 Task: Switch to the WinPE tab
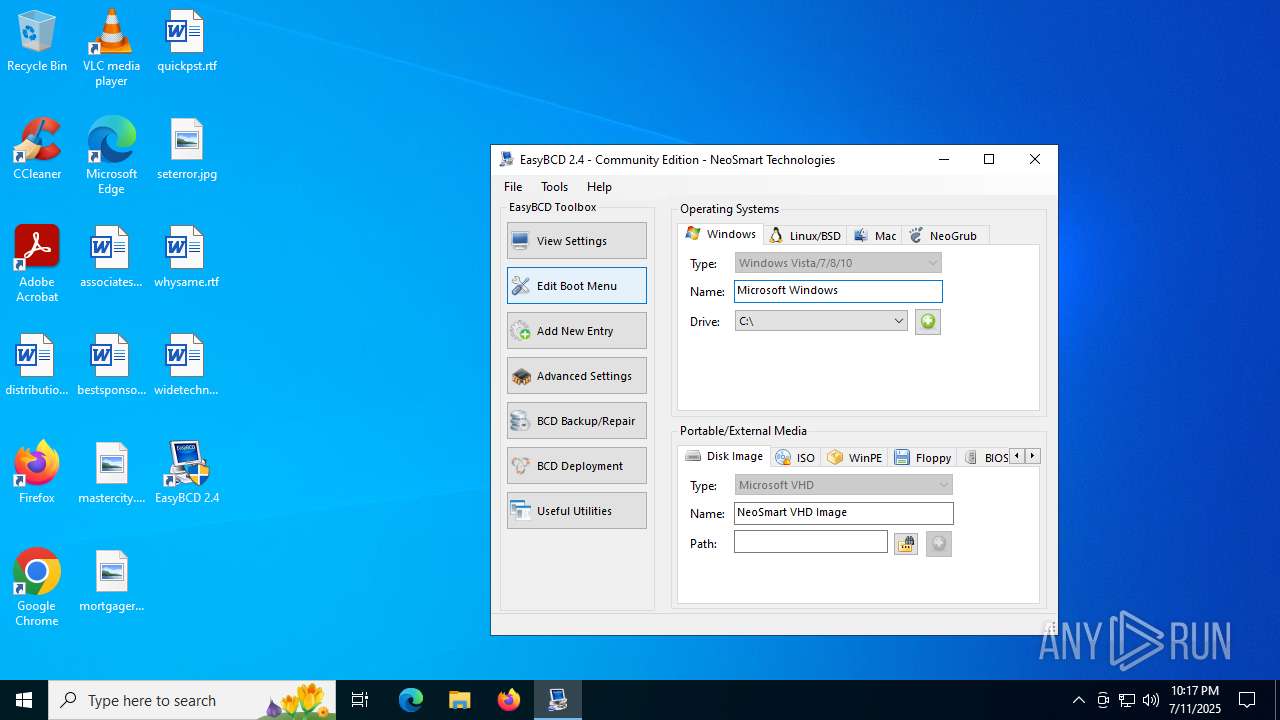tap(855, 458)
